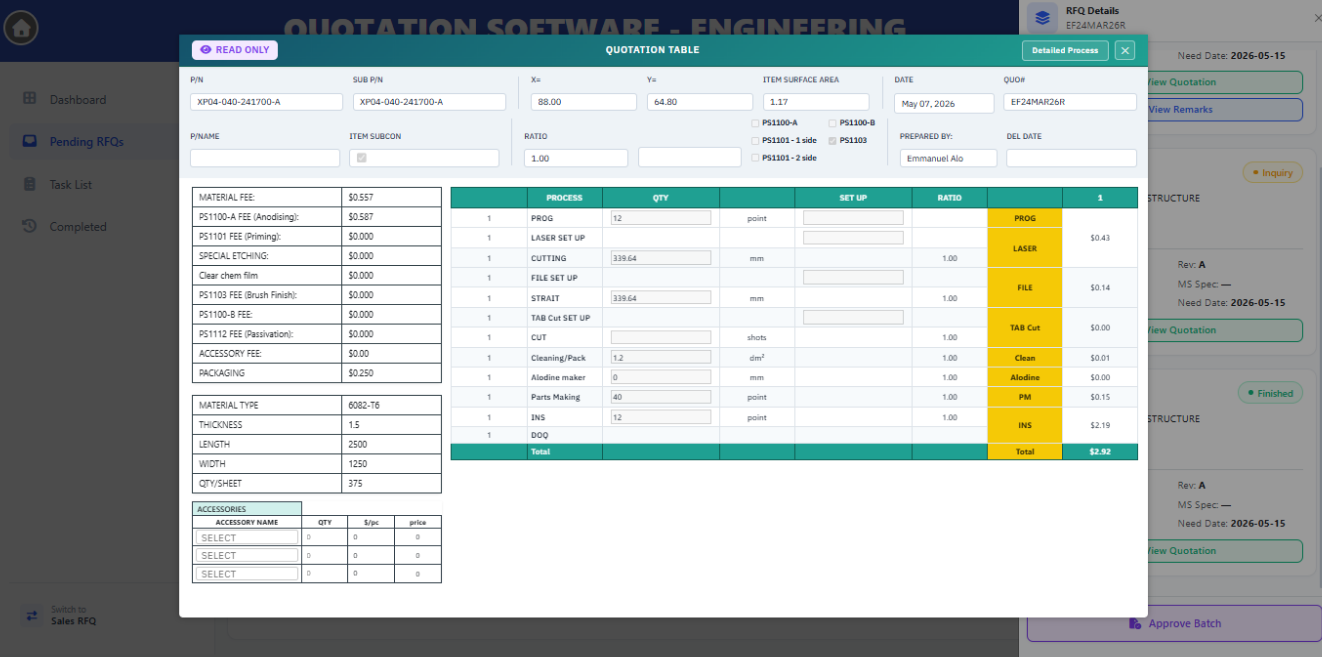Image resolution: width=1322 pixels, height=657 pixels.
Task: Click the Pending RFQs sidebar icon
Action: [x=30, y=141]
